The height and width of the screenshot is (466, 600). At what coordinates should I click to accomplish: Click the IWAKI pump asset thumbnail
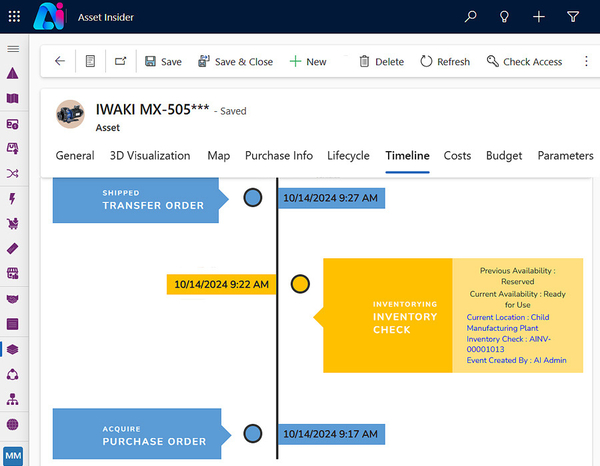[70, 114]
